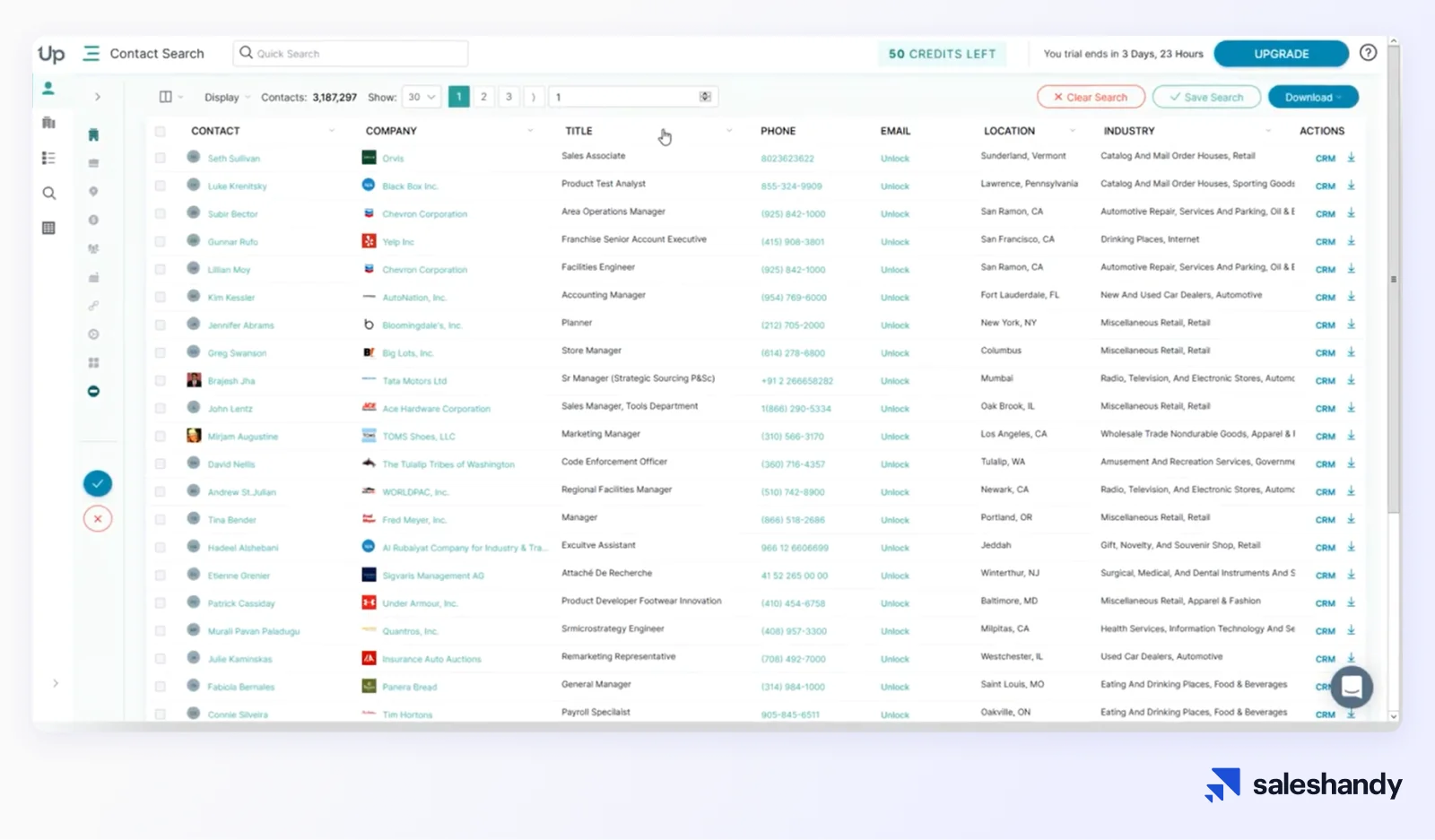The height and width of the screenshot is (840, 1435).
Task: Check the box for Kim Kessler
Action: [x=160, y=297]
